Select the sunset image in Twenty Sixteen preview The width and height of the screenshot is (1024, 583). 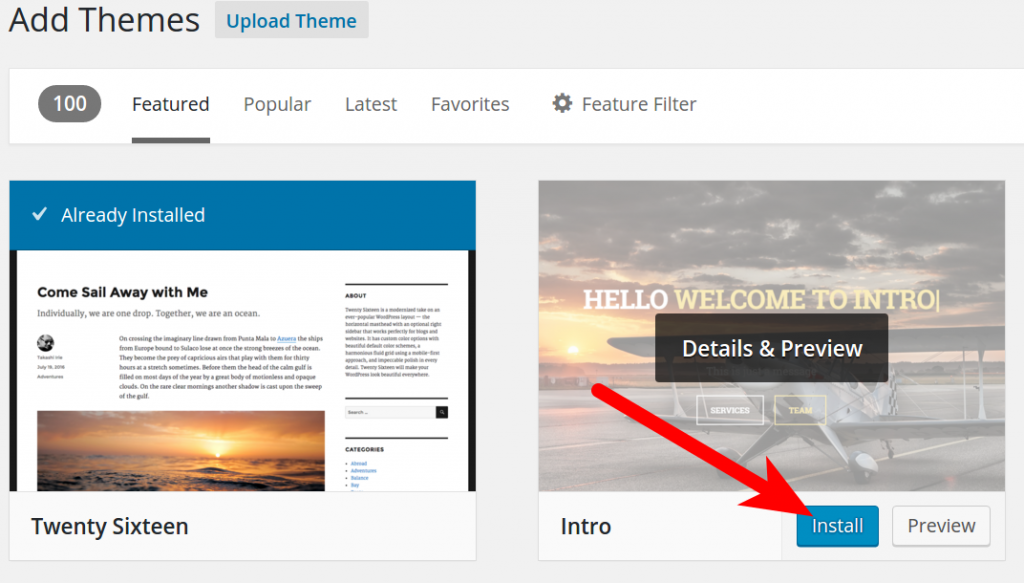(x=181, y=450)
